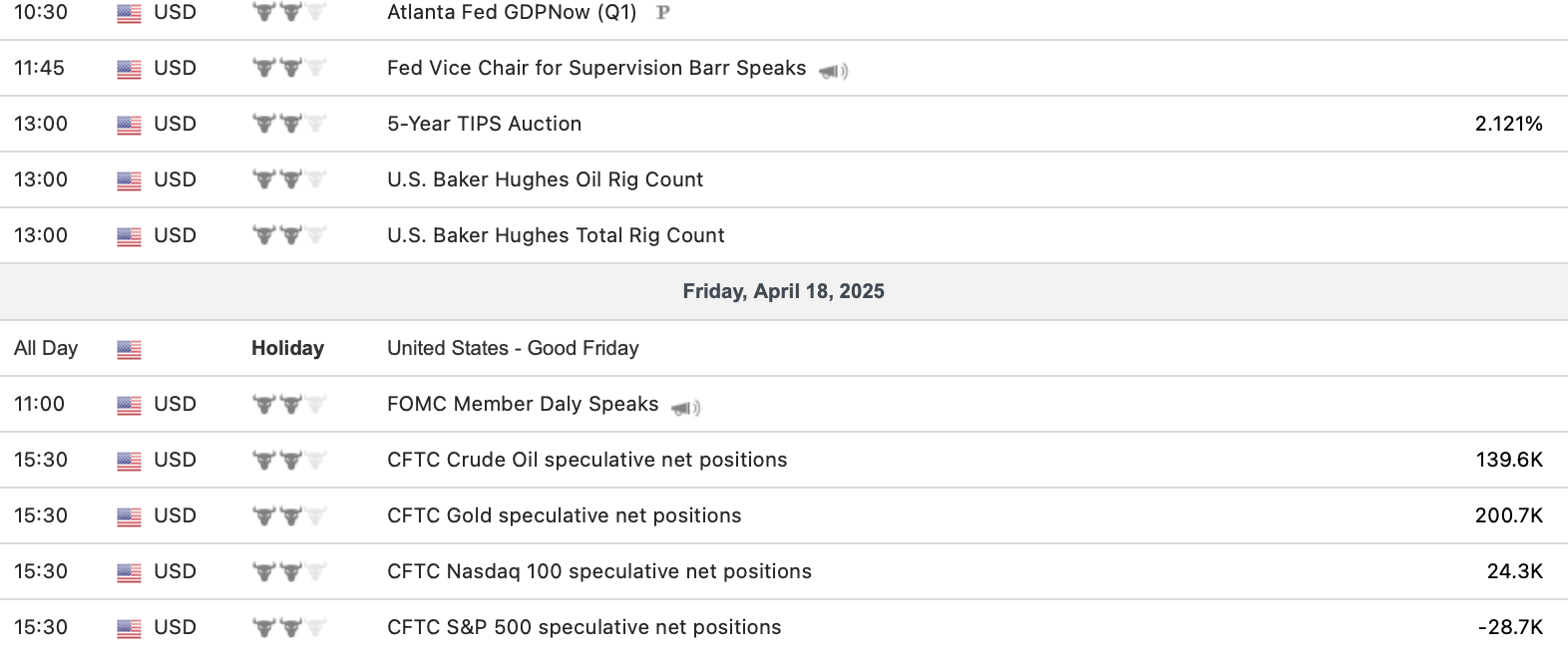Click the 2.121% value for TIPS Auction

(x=1508, y=124)
